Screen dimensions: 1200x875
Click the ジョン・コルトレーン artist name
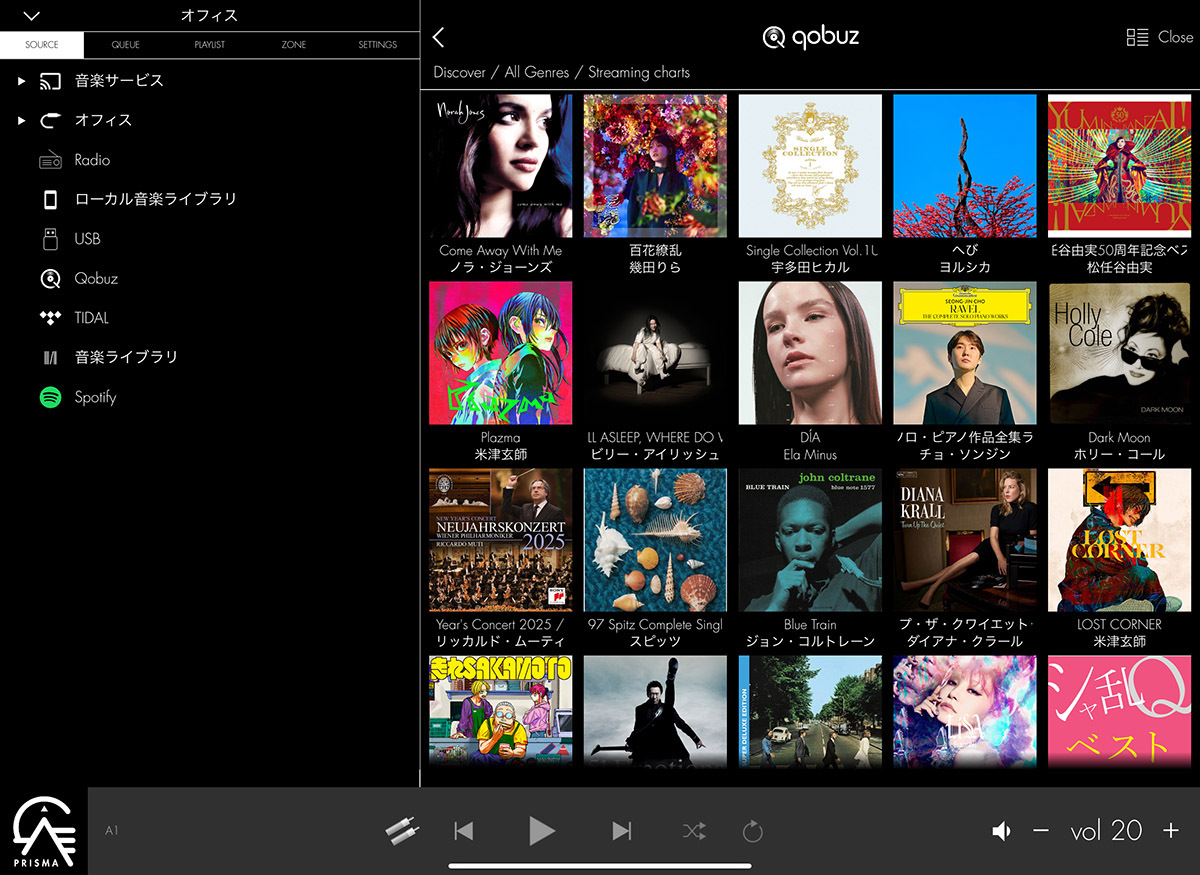pos(810,641)
